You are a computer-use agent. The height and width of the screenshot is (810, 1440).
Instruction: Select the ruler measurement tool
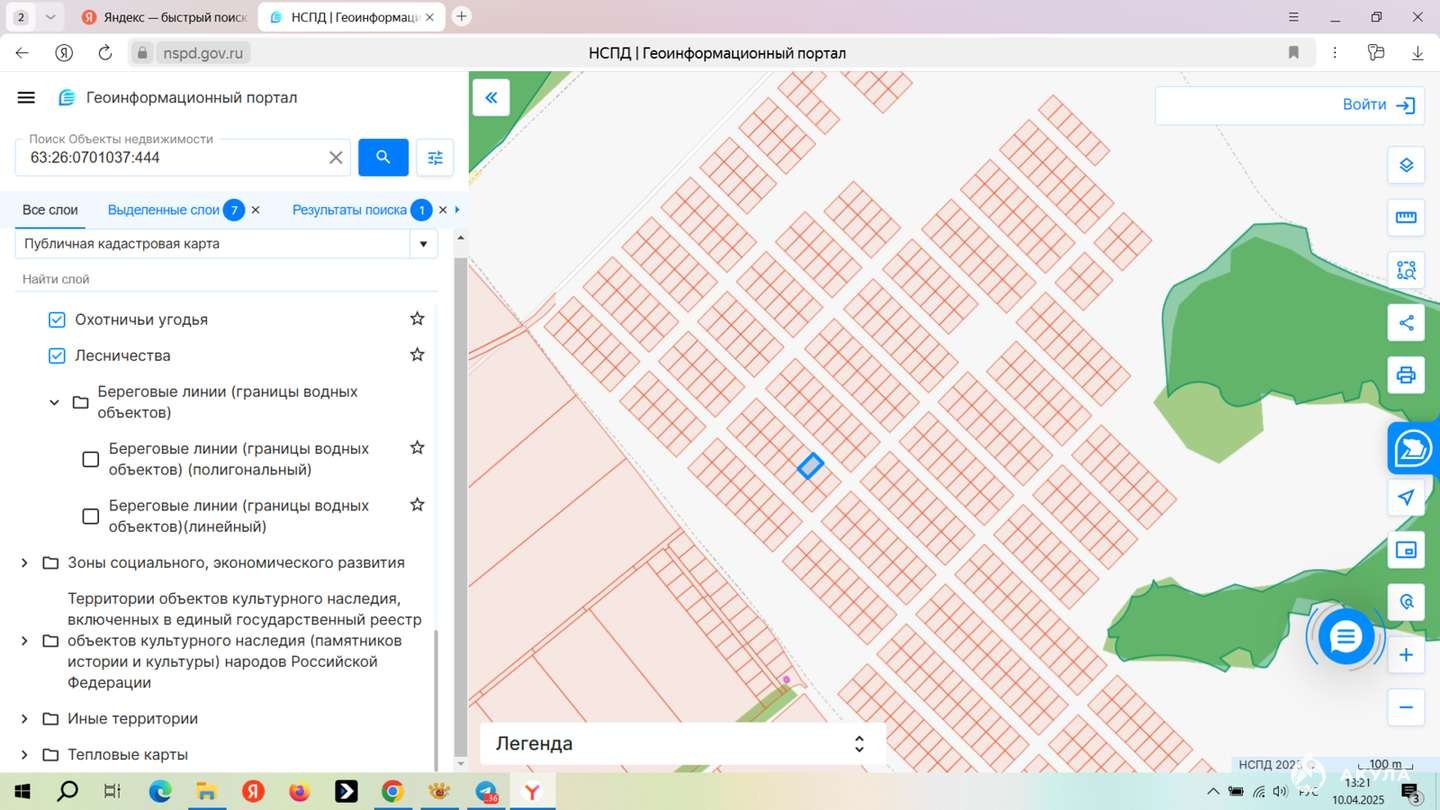(x=1406, y=217)
